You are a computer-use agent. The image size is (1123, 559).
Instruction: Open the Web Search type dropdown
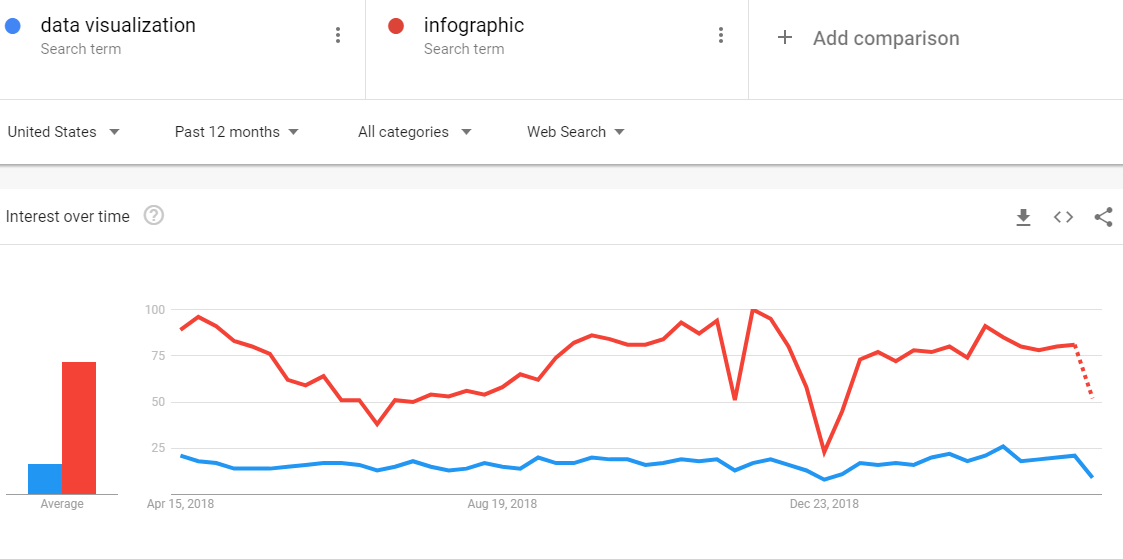coord(576,132)
